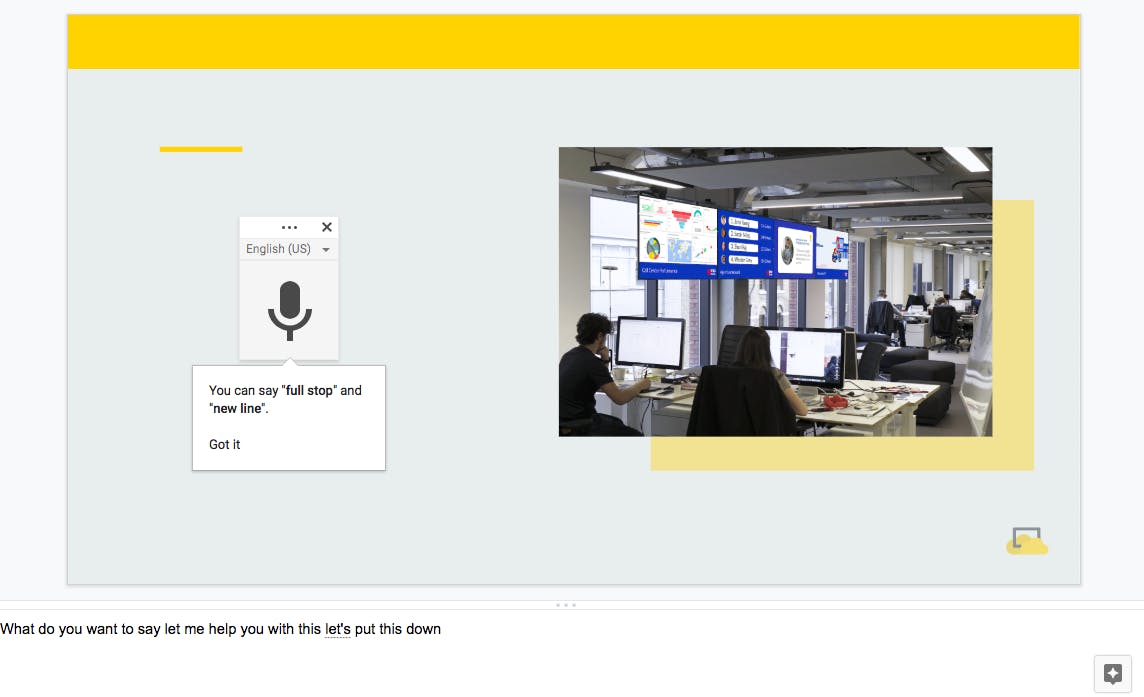
Task: Click the microphone to start voice typing
Action: click(290, 311)
